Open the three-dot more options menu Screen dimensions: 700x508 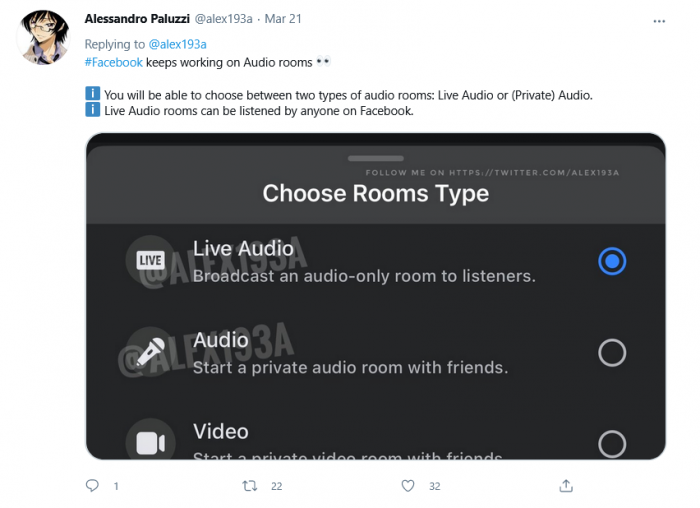tap(657, 20)
